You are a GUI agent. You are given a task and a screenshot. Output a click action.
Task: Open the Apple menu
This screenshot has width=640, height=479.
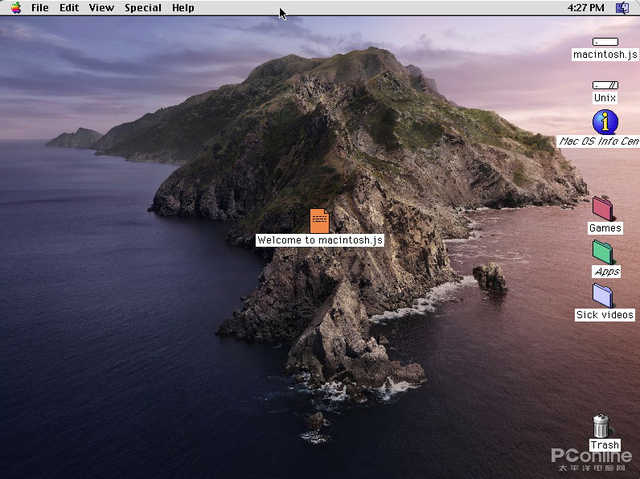(x=16, y=8)
